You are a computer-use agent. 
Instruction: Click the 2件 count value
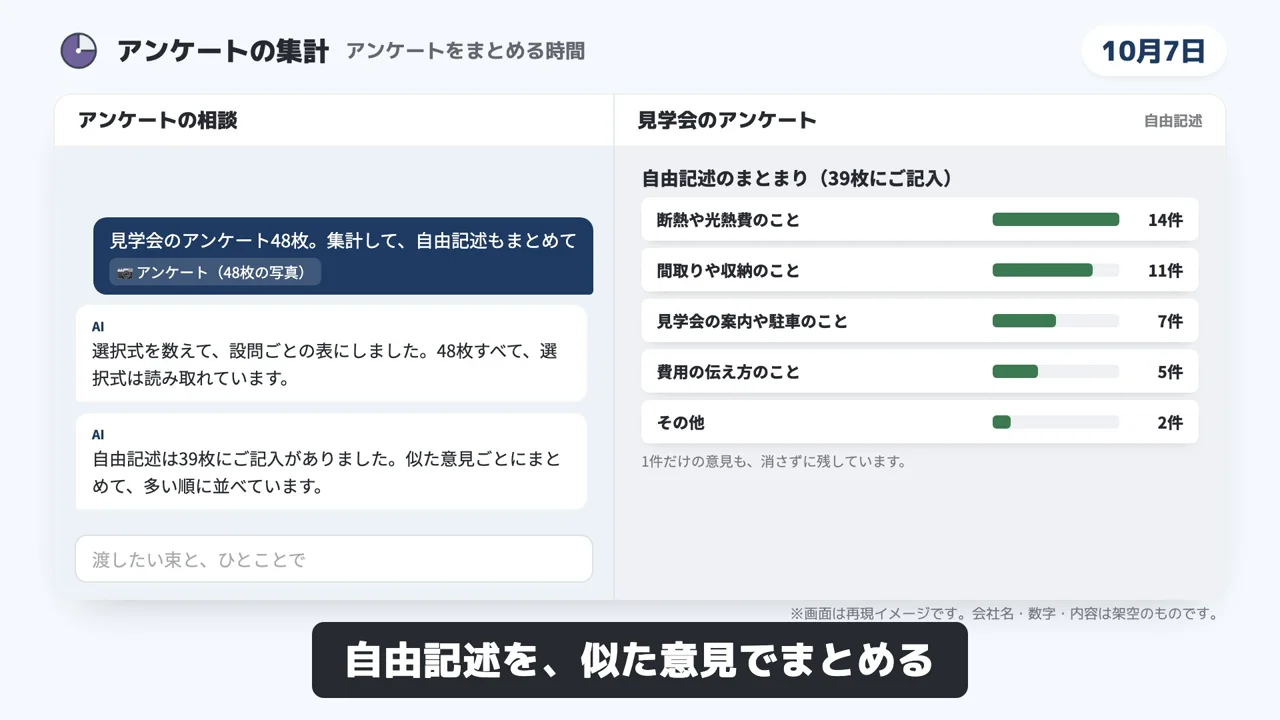[x=1170, y=422]
